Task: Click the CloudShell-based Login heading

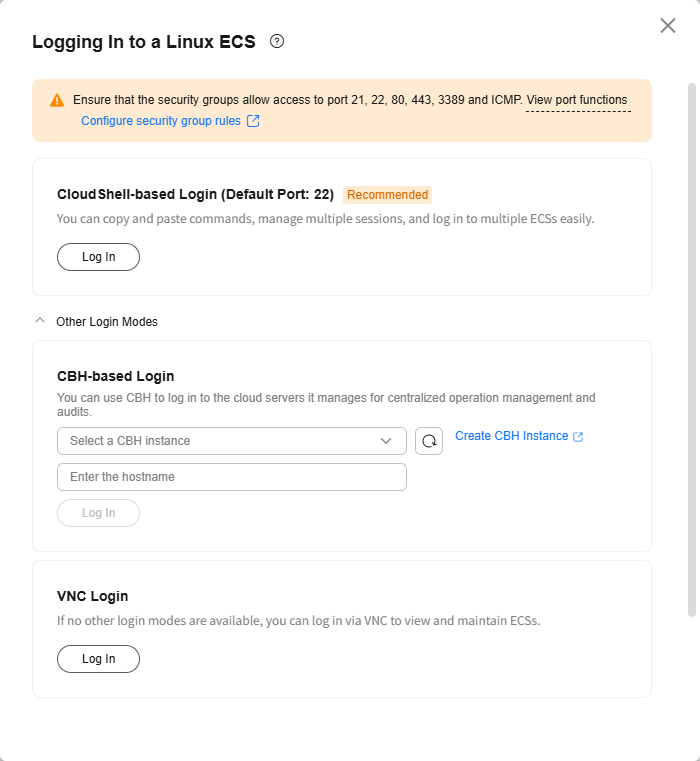Action: click(196, 194)
